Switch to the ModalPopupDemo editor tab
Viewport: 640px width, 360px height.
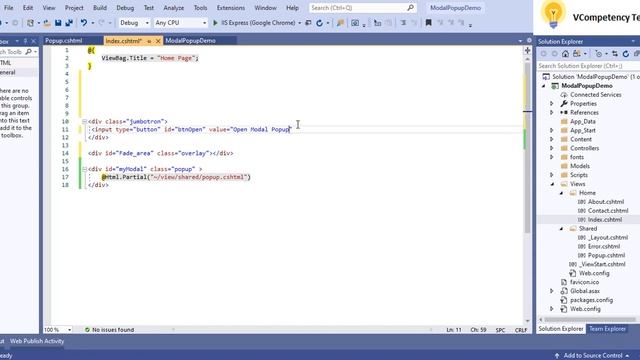[191, 41]
